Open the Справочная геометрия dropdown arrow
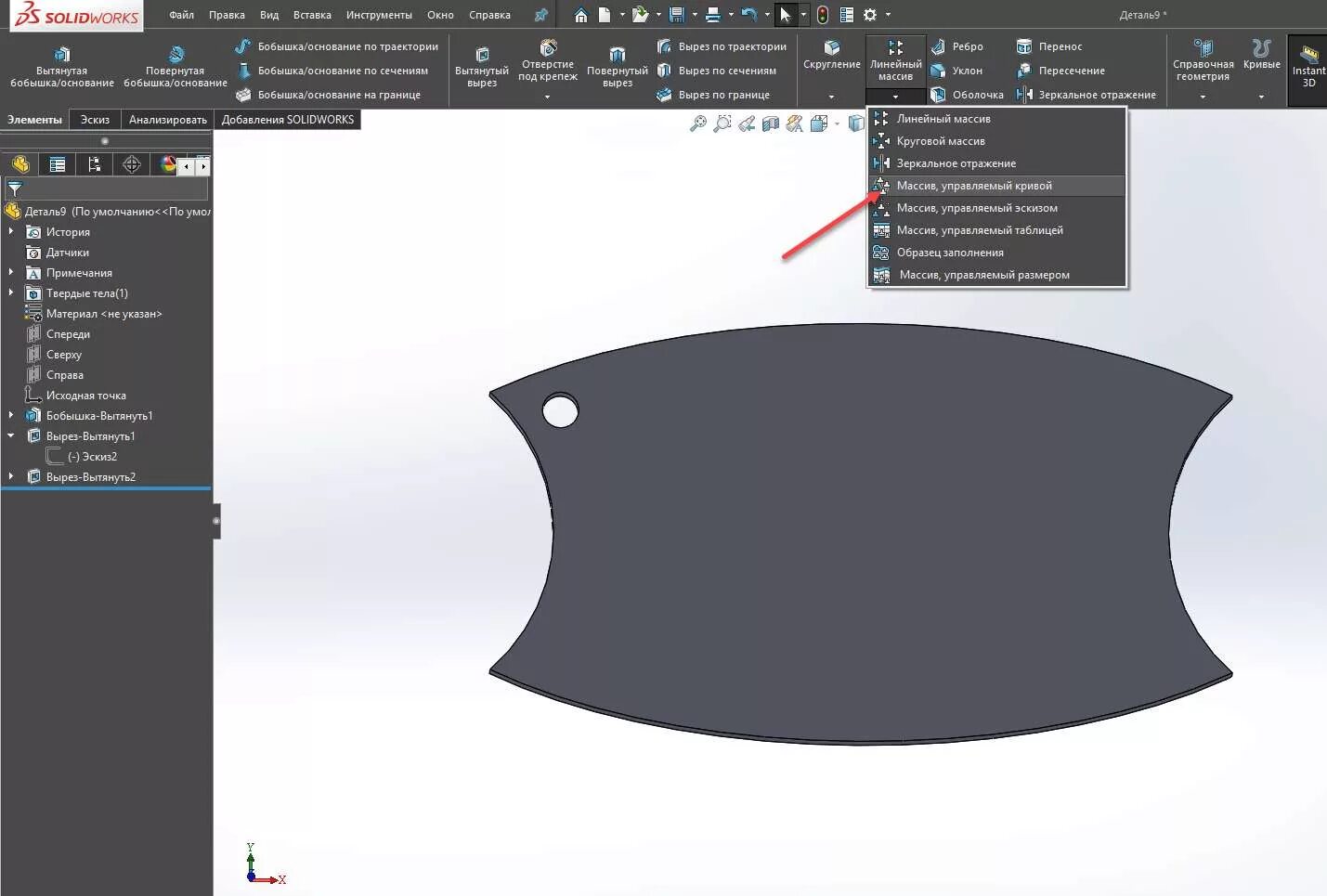Screen dimensions: 1327x896 (1203, 97)
